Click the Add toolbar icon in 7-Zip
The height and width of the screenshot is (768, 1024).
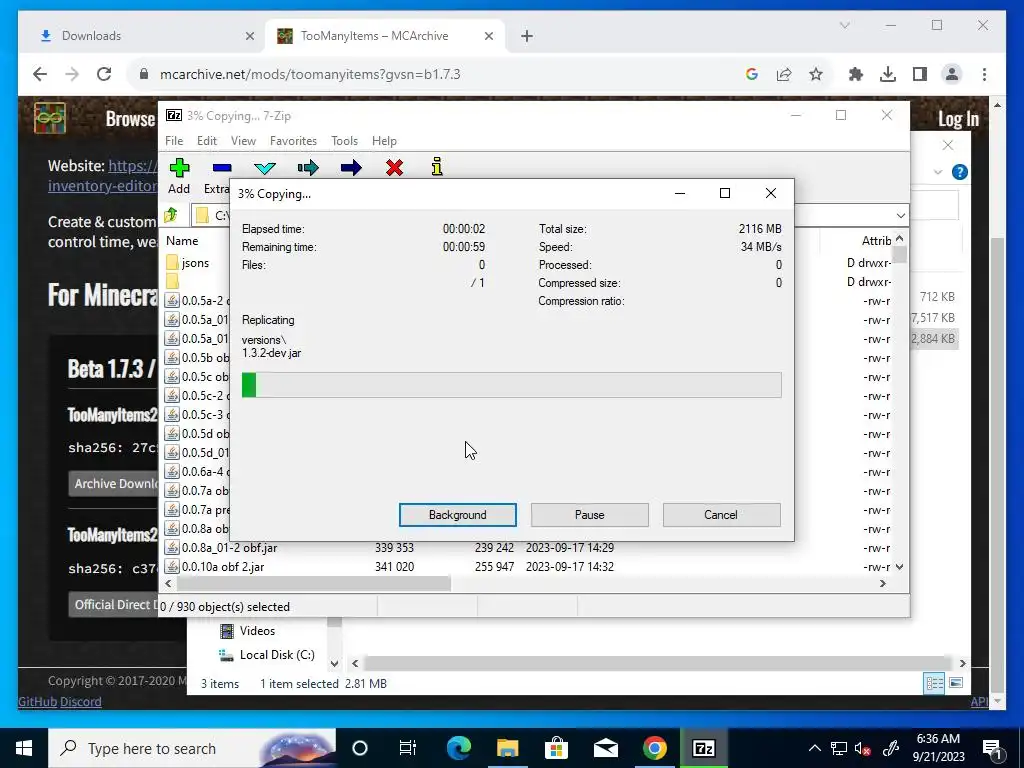tap(179, 168)
